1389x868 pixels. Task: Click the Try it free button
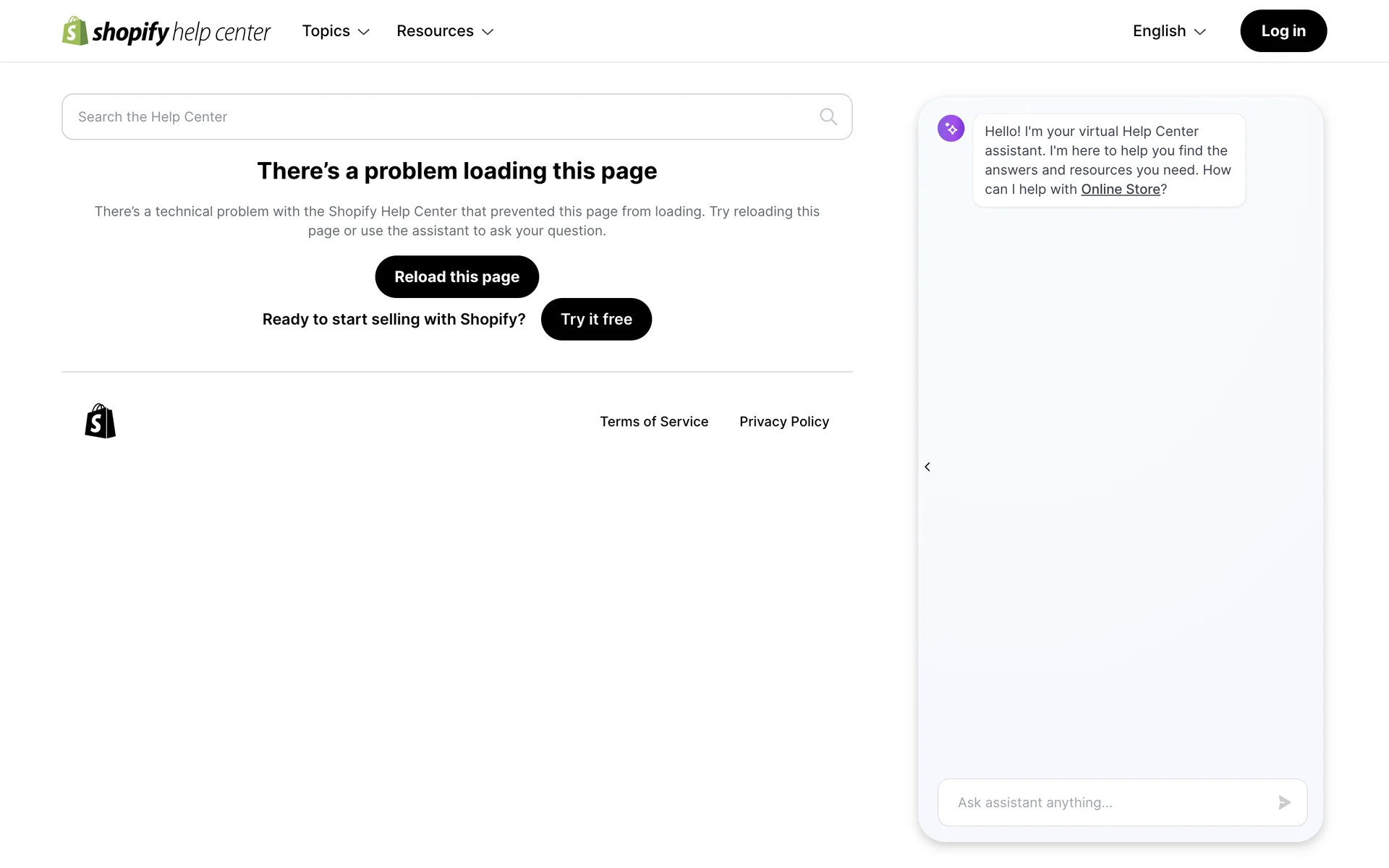pyautogui.click(x=596, y=319)
